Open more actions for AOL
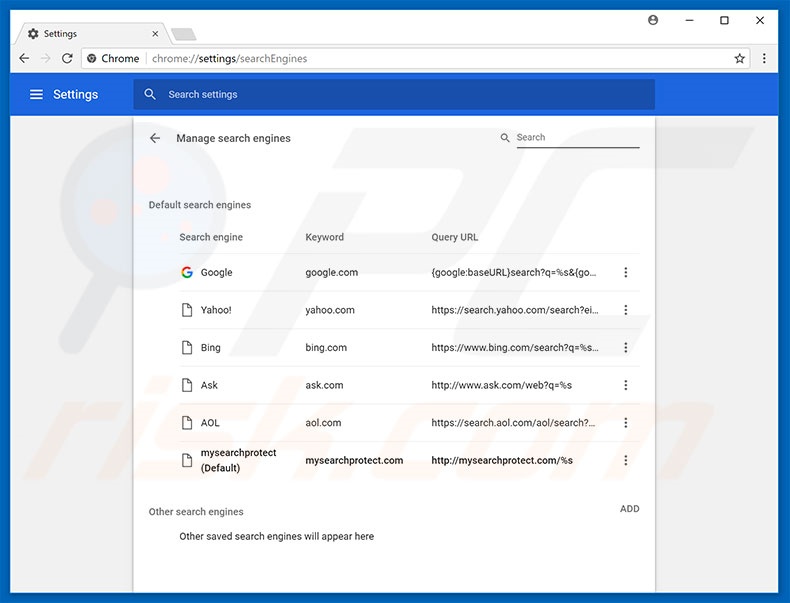Screen dimensions: 790x603 click(x=625, y=423)
